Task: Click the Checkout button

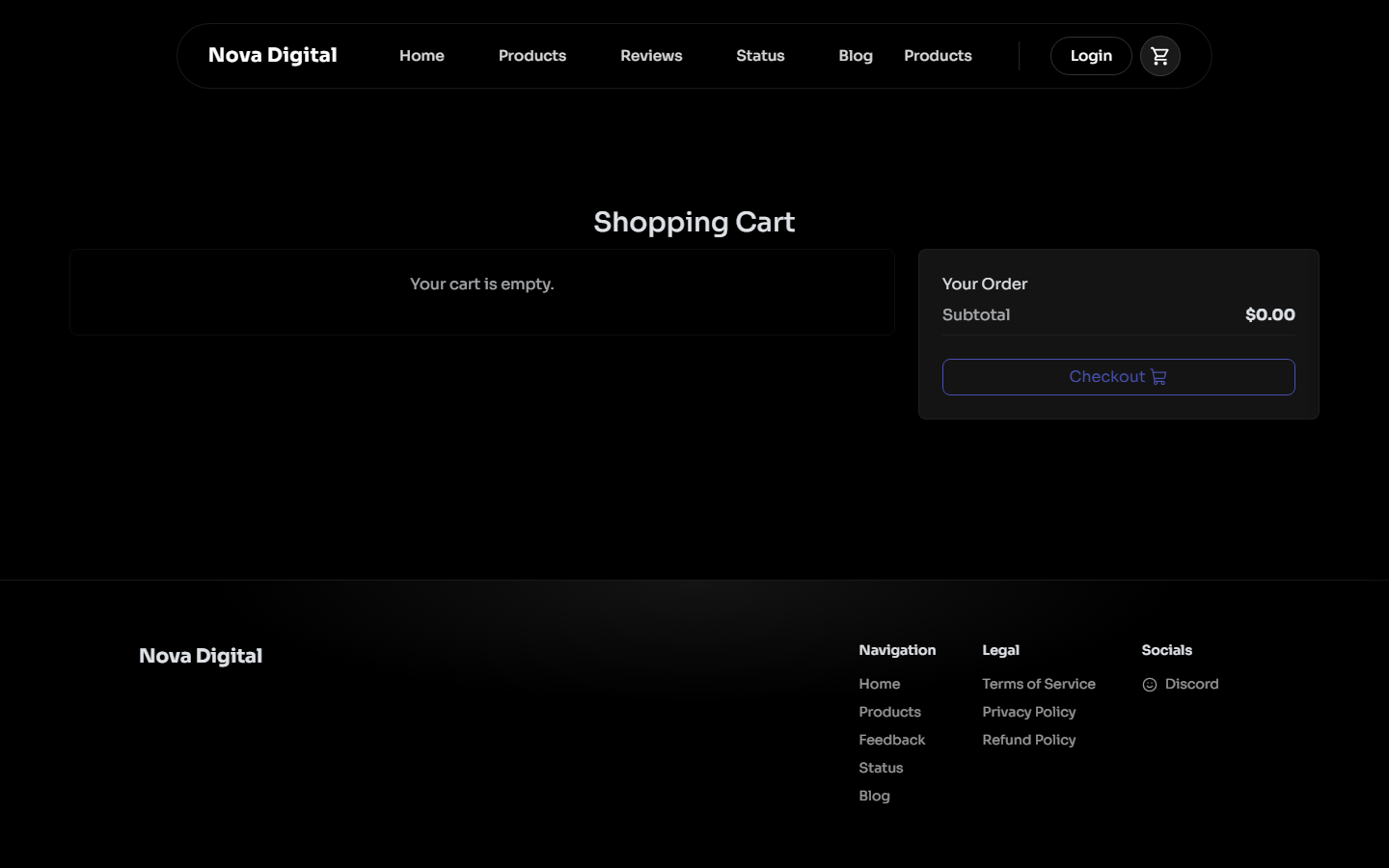Action: pyautogui.click(x=1118, y=377)
